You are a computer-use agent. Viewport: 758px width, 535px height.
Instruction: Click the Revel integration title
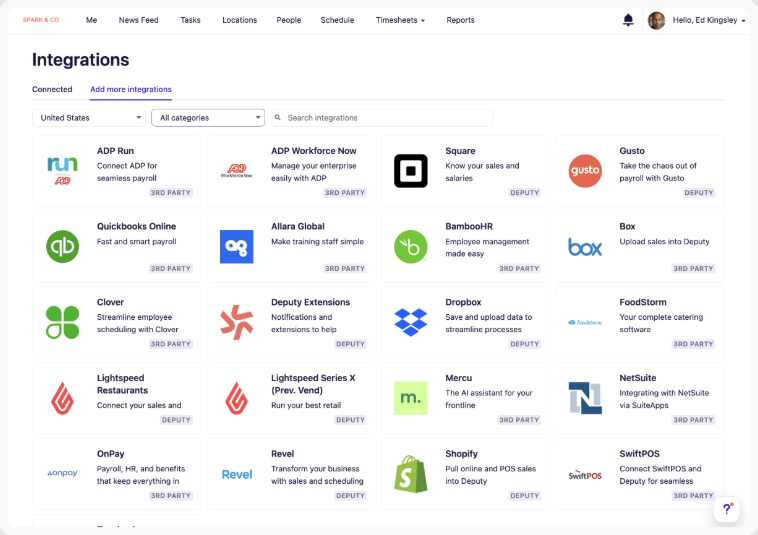282,454
